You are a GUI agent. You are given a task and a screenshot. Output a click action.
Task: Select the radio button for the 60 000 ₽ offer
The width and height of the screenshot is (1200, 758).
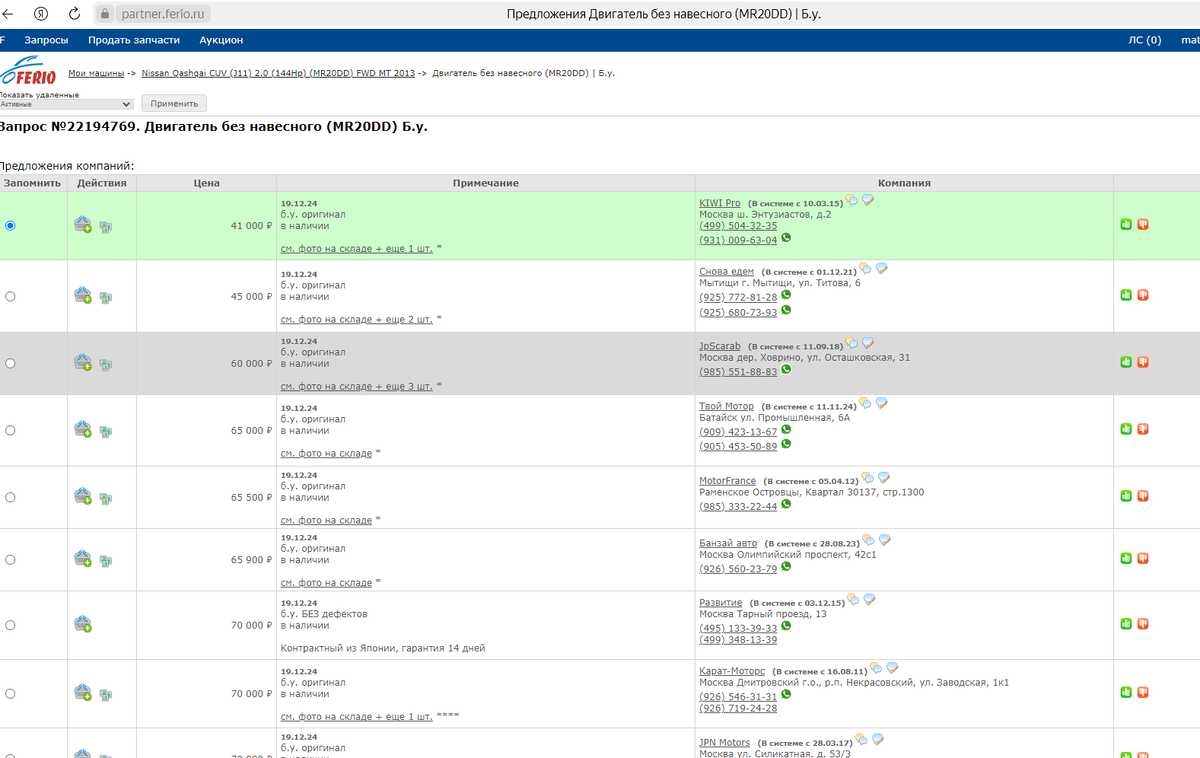(10, 363)
